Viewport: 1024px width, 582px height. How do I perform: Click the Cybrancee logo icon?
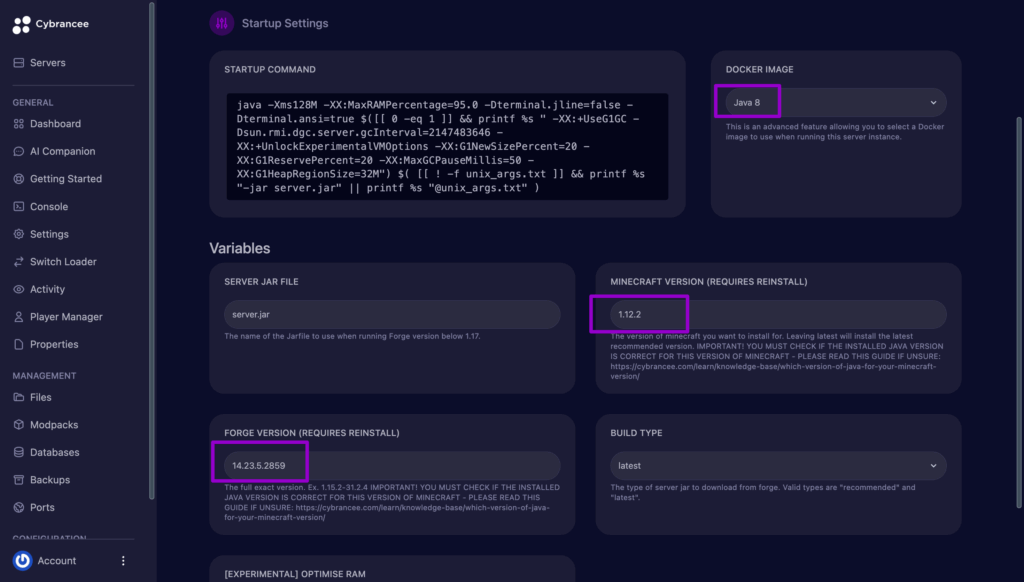[21, 24]
